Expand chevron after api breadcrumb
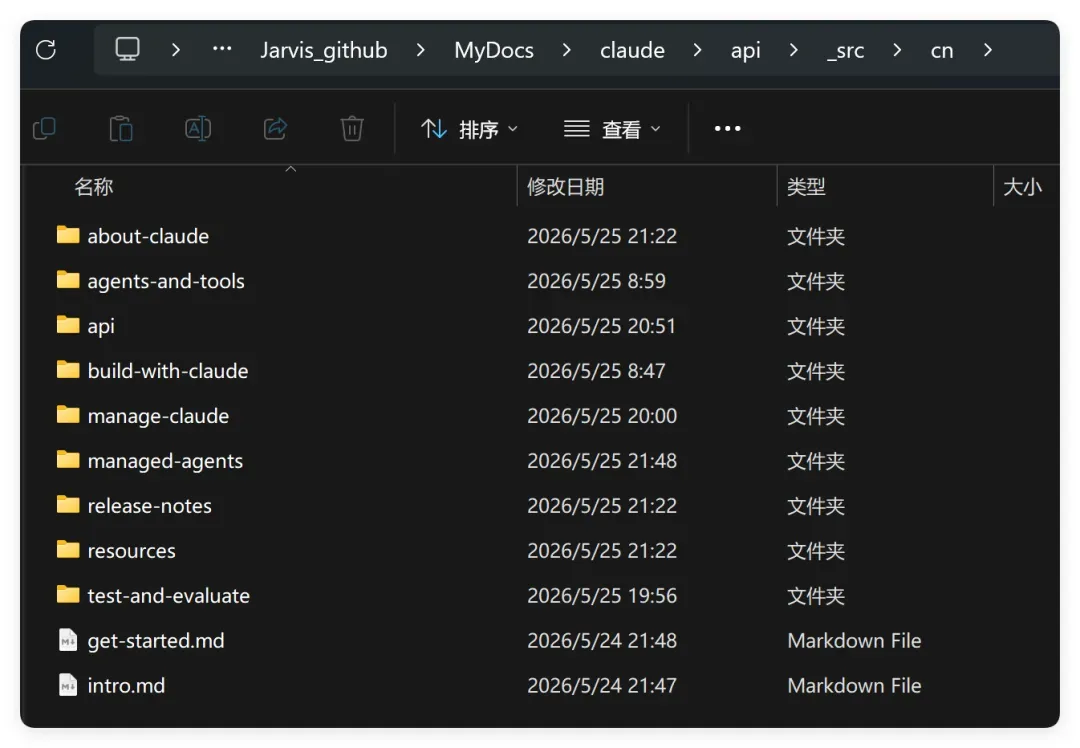The image size is (1080, 748). (793, 50)
